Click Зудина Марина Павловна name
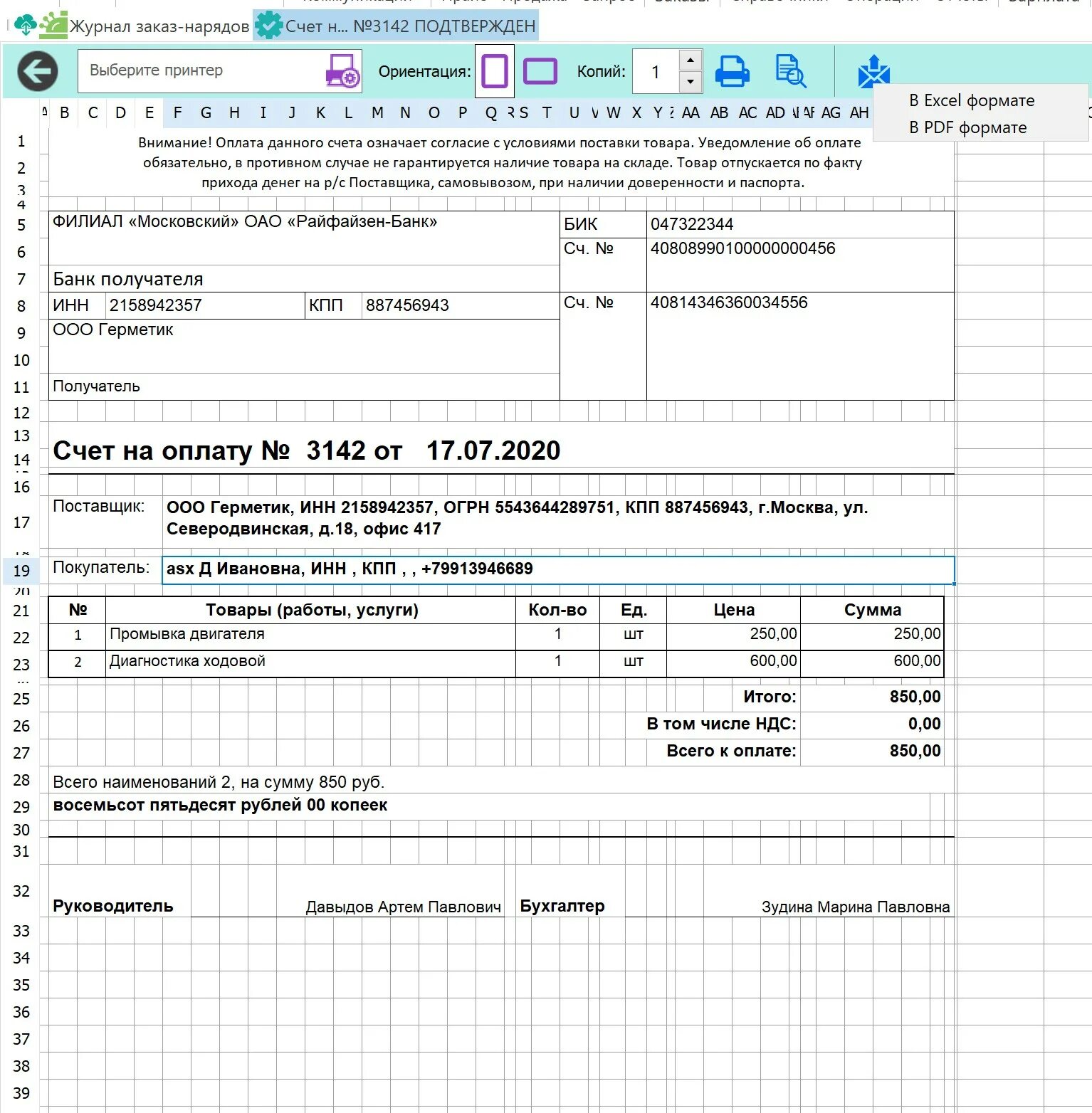The height and width of the screenshot is (1113, 1092). tap(856, 907)
